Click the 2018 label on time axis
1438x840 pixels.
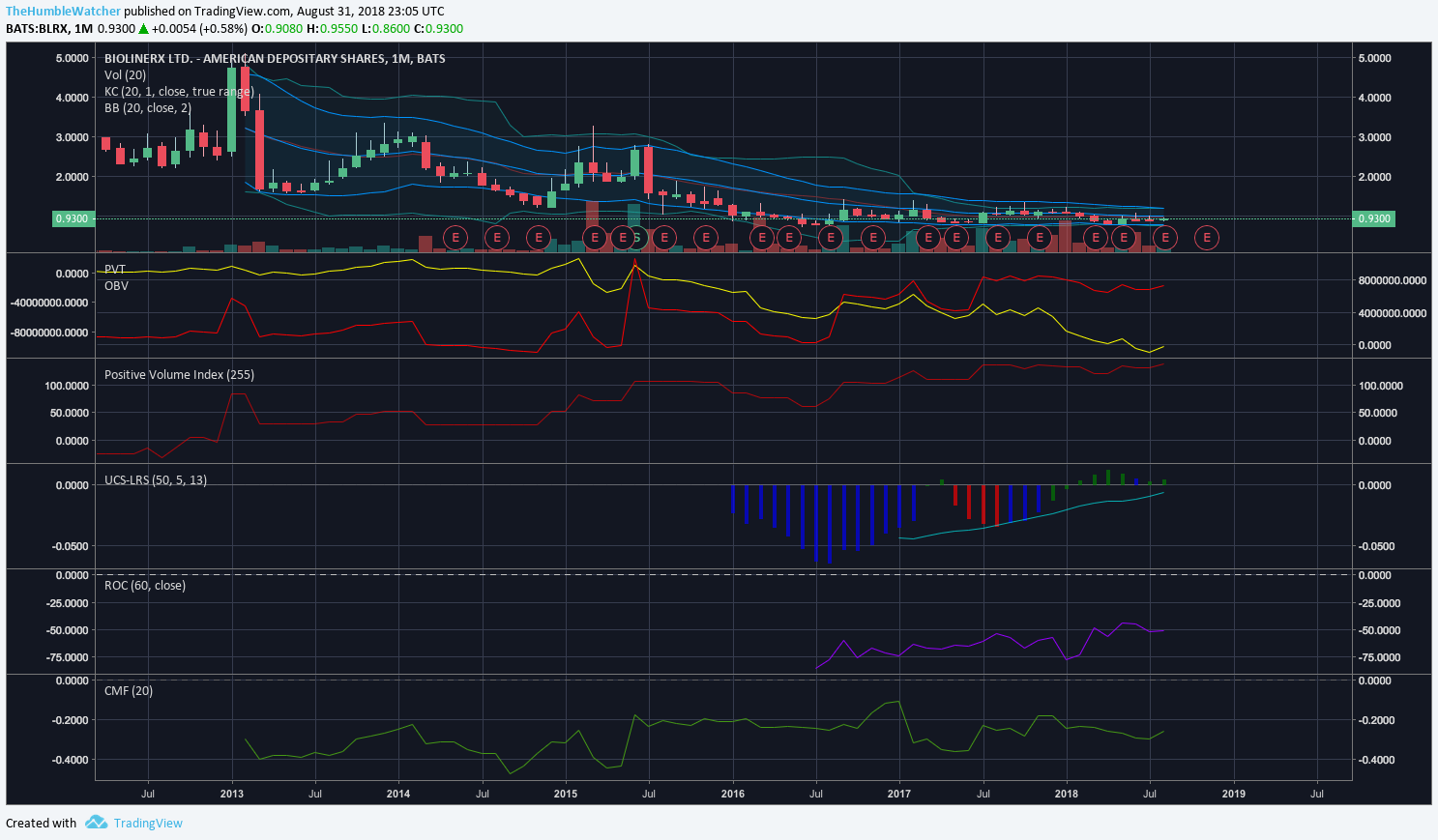1067,794
